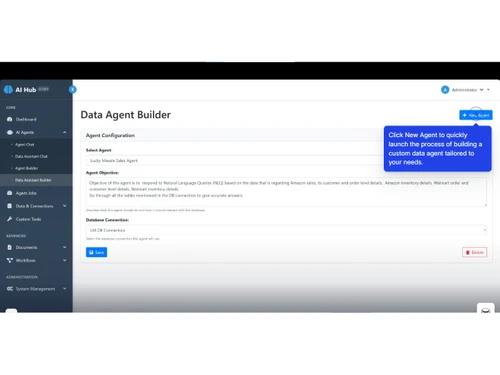Click the Data Agent Builder page title

[126, 115]
